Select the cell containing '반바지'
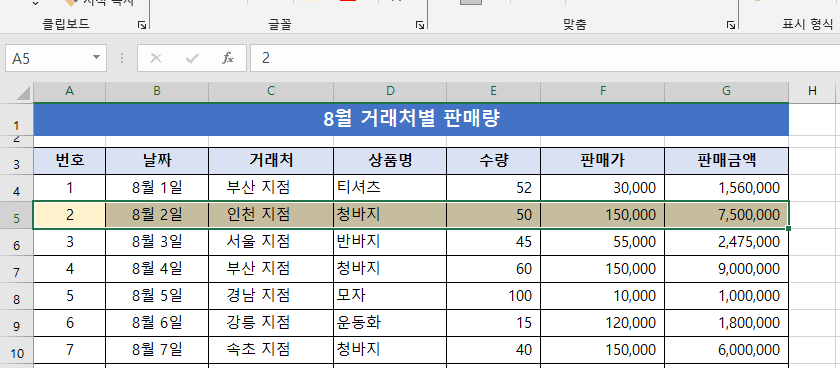The height and width of the screenshot is (368, 840). [x=390, y=242]
